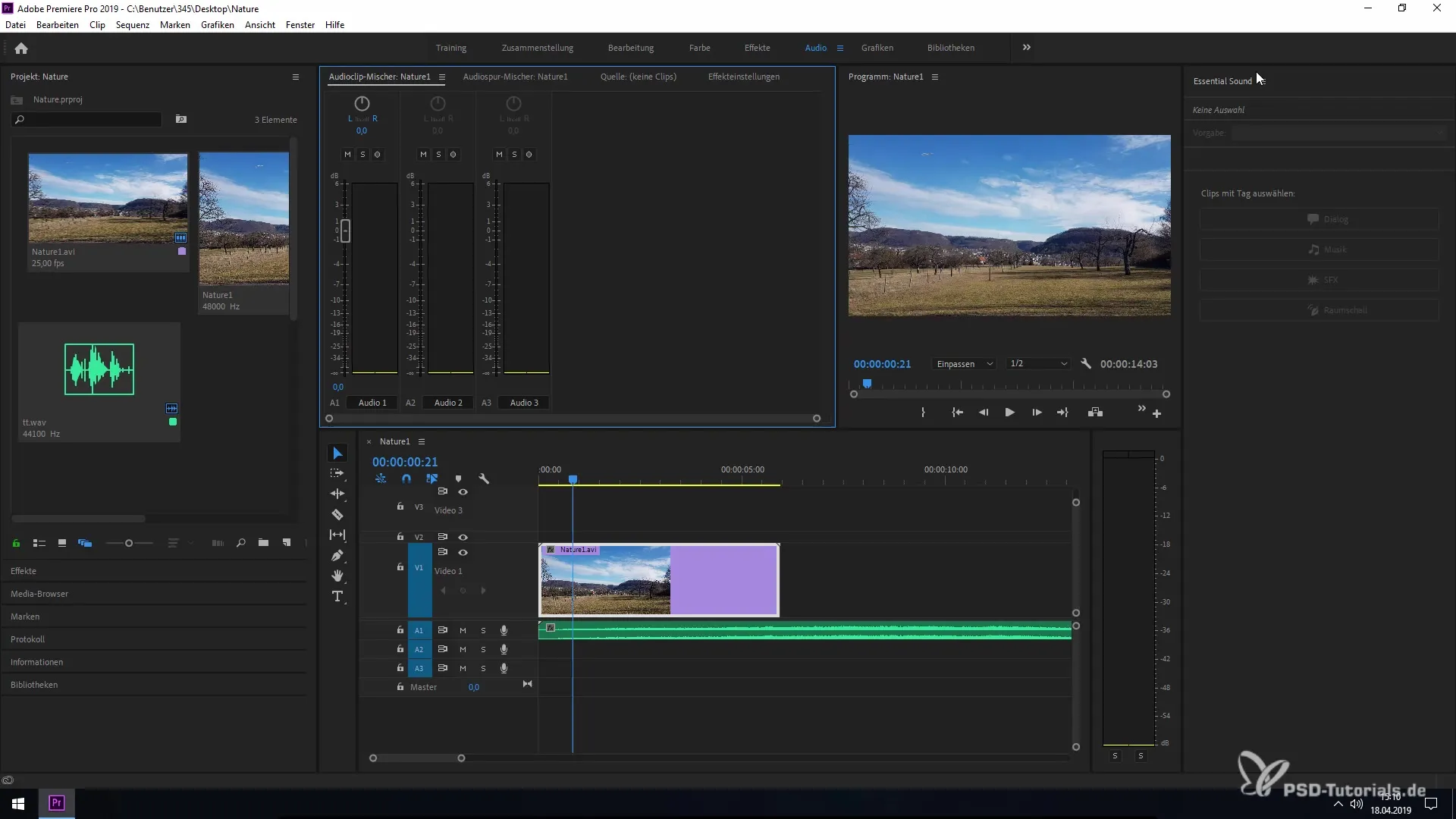1456x819 pixels.
Task: Select the Type tool
Action: click(x=337, y=597)
